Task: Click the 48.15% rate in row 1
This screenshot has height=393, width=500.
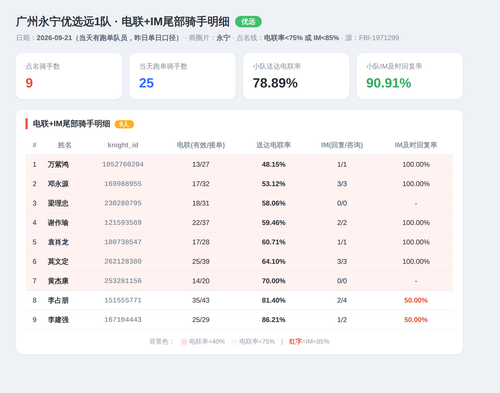Action: (x=273, y=164)
